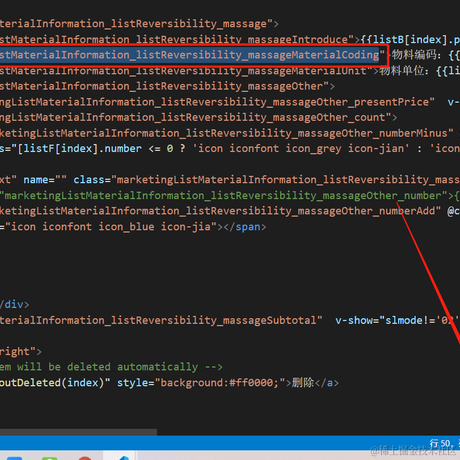
Task: Click the 'right">' line text
Action: point(20,352)
